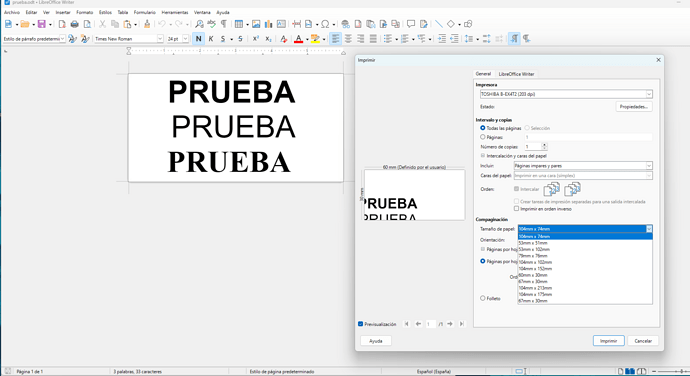Select the 104mm x 213mm paper size

pyautogui.click(x=585, y=288)
